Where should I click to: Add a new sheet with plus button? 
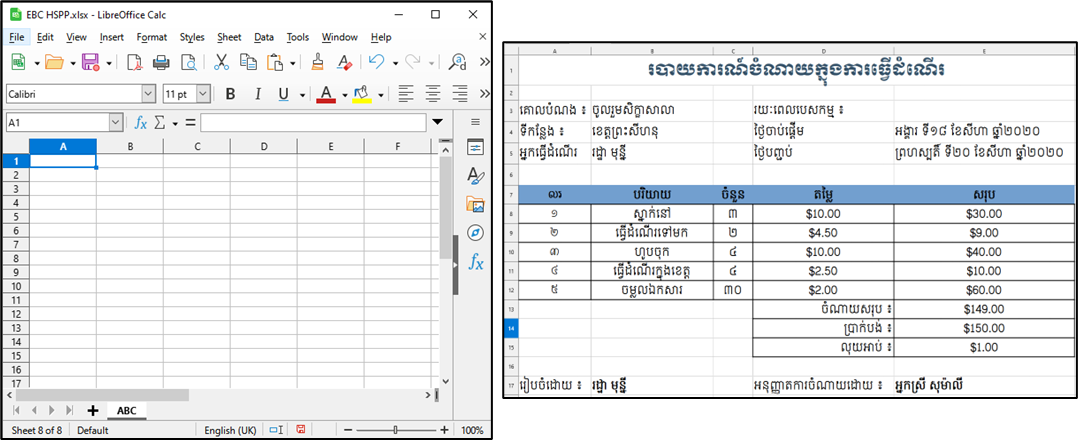[x=93, y=410]
